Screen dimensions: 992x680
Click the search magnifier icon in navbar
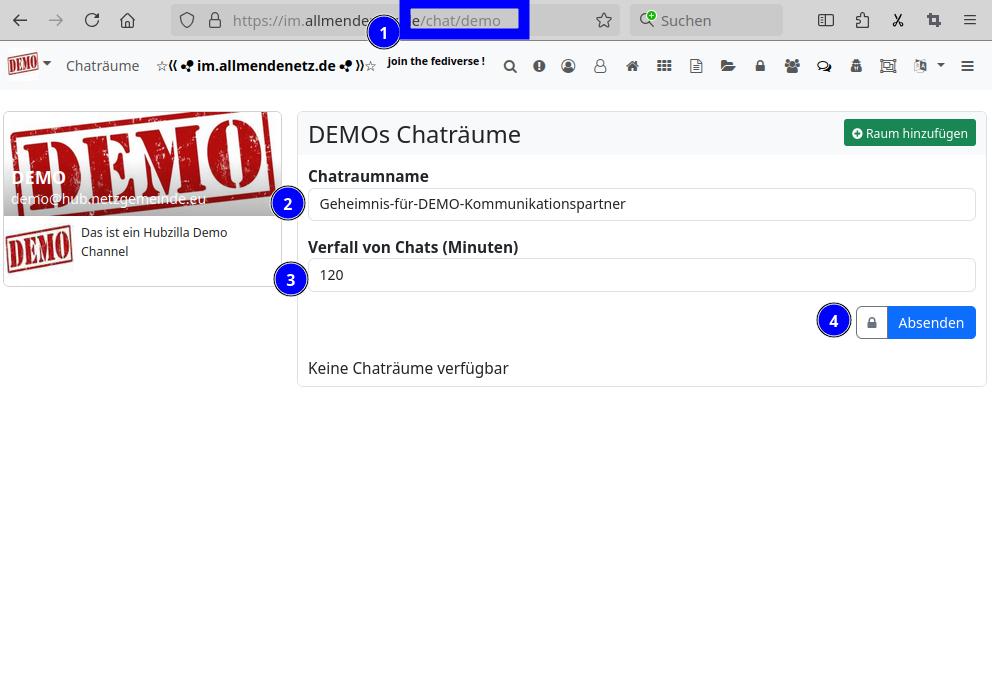[x=510, y=66]
